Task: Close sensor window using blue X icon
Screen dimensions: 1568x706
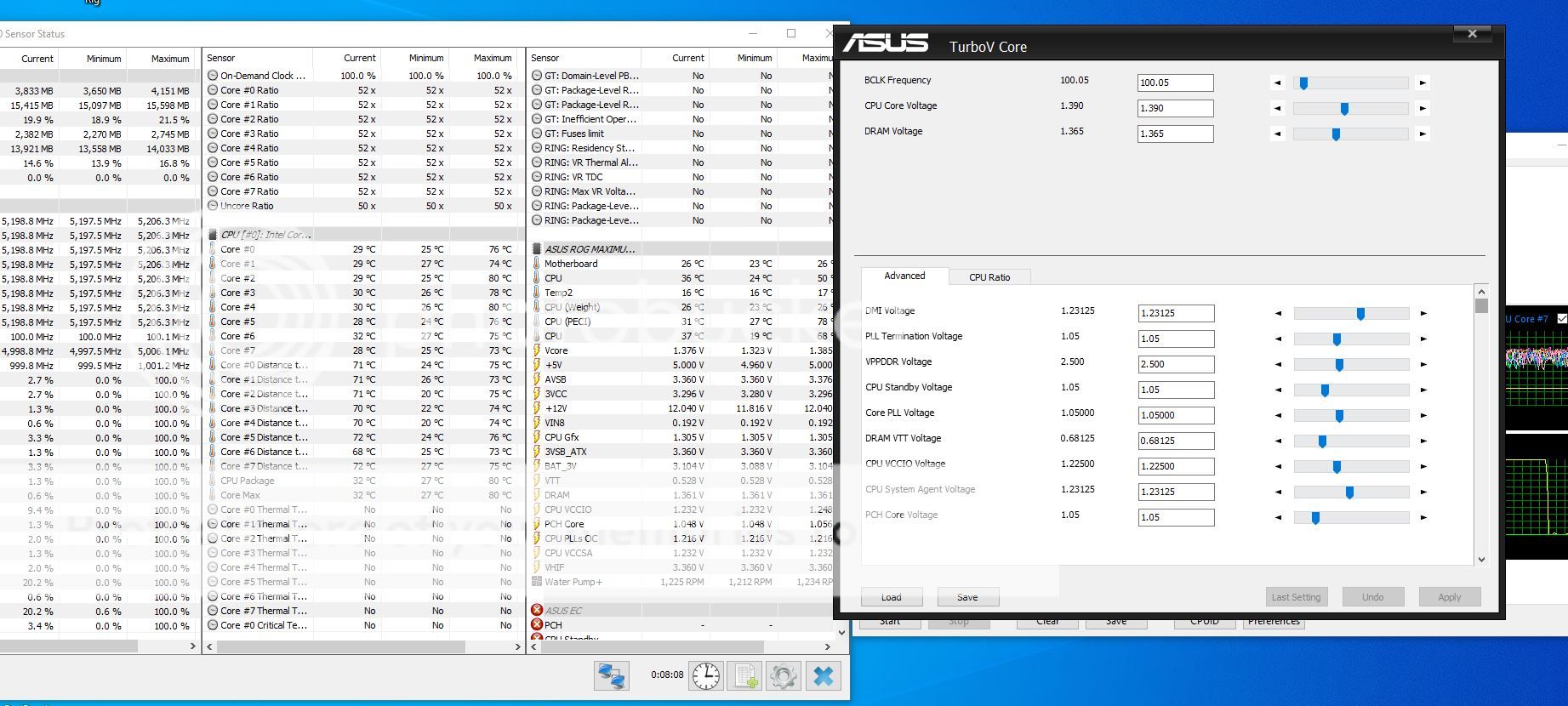Action: pyautogui.click(x=823, y=676)
